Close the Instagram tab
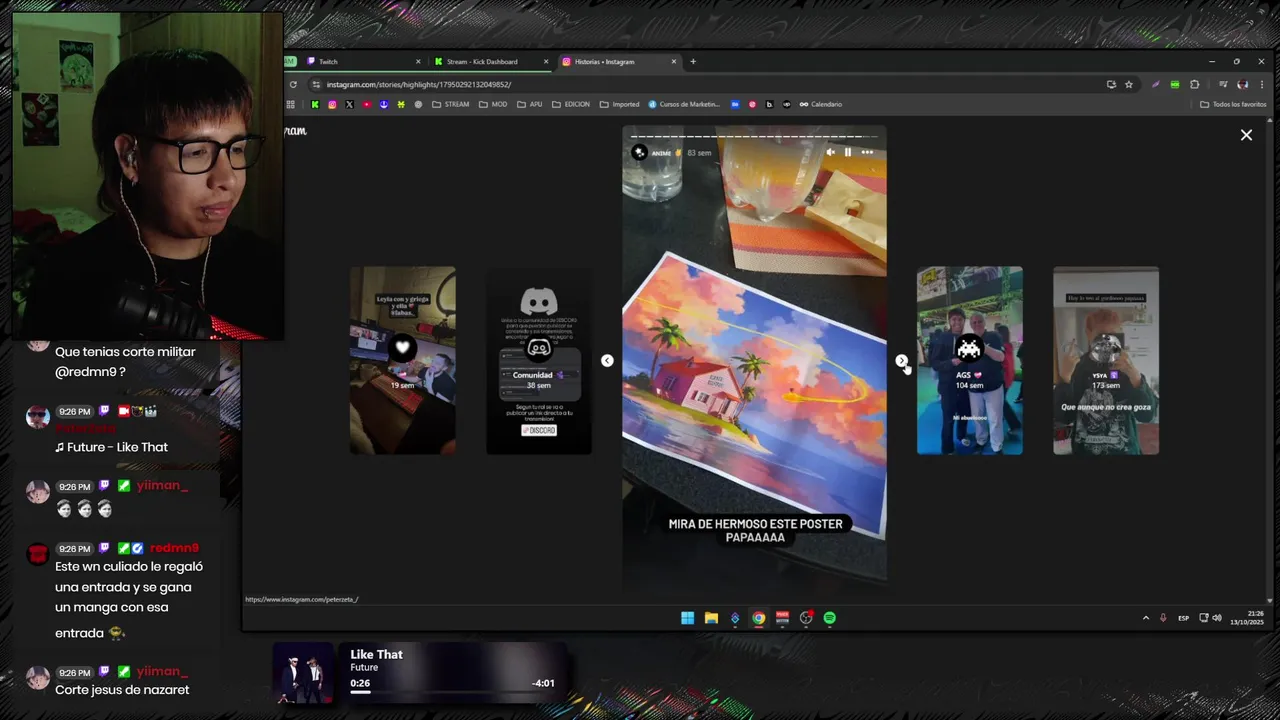Image resolution: width=1280 pixels, height=720 pixels. [x=674, y=62]
